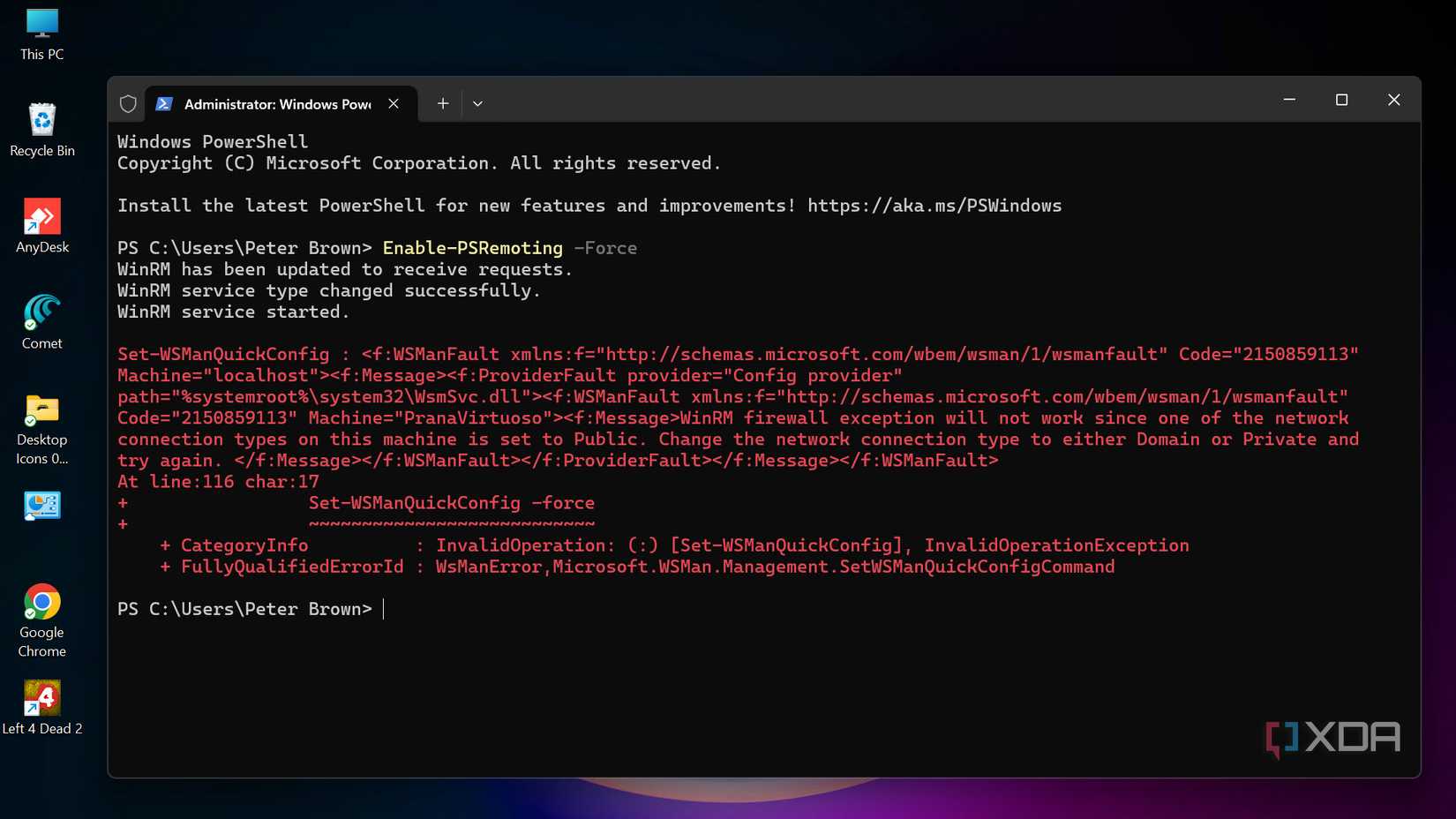Image resolution: width=1456 pixels, height=819 pixels.
Task: Click the administrator shield icon in terminal
Action: click(x=128, y=104)
